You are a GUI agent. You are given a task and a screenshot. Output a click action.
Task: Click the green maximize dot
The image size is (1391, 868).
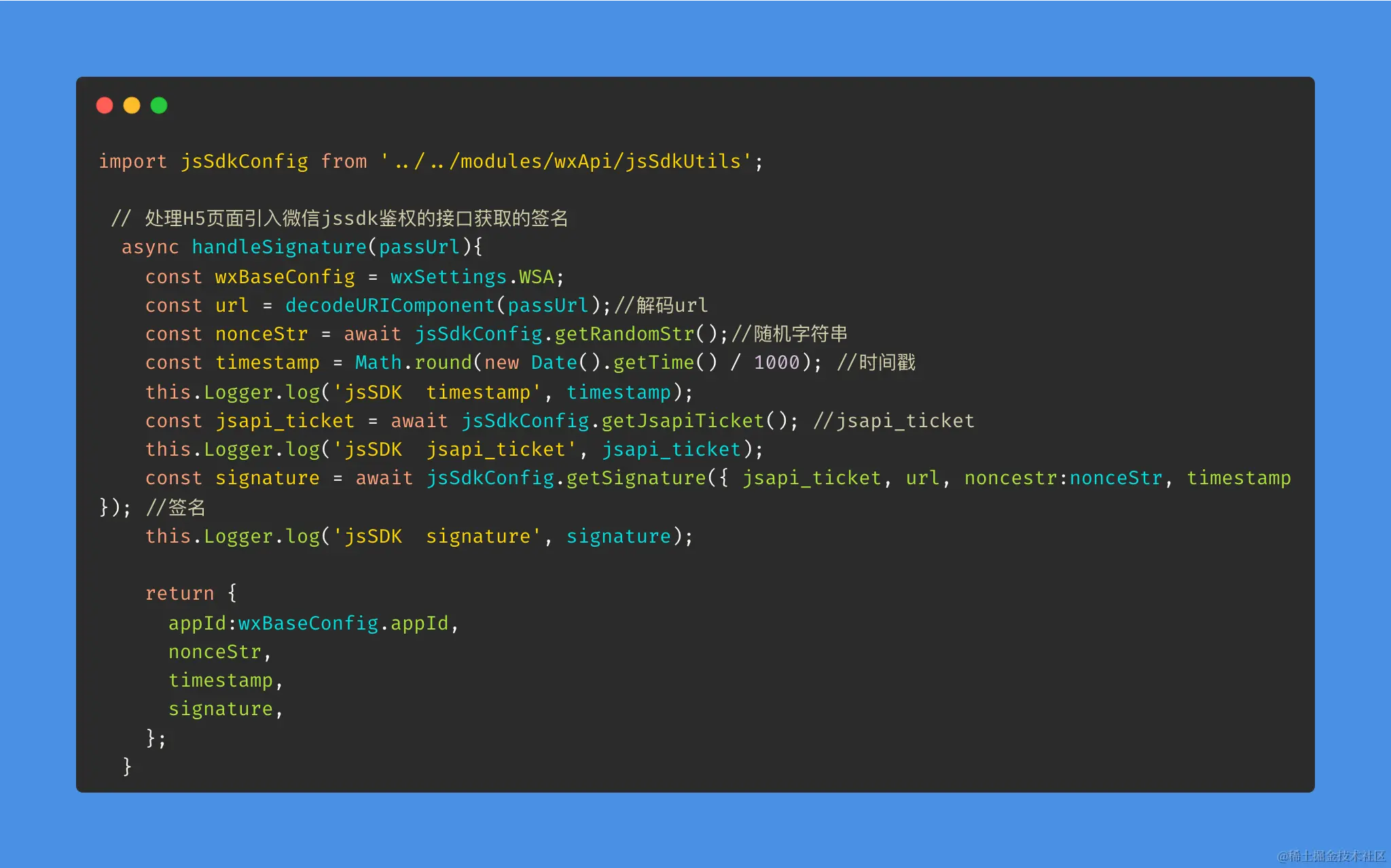coord(159,105)
